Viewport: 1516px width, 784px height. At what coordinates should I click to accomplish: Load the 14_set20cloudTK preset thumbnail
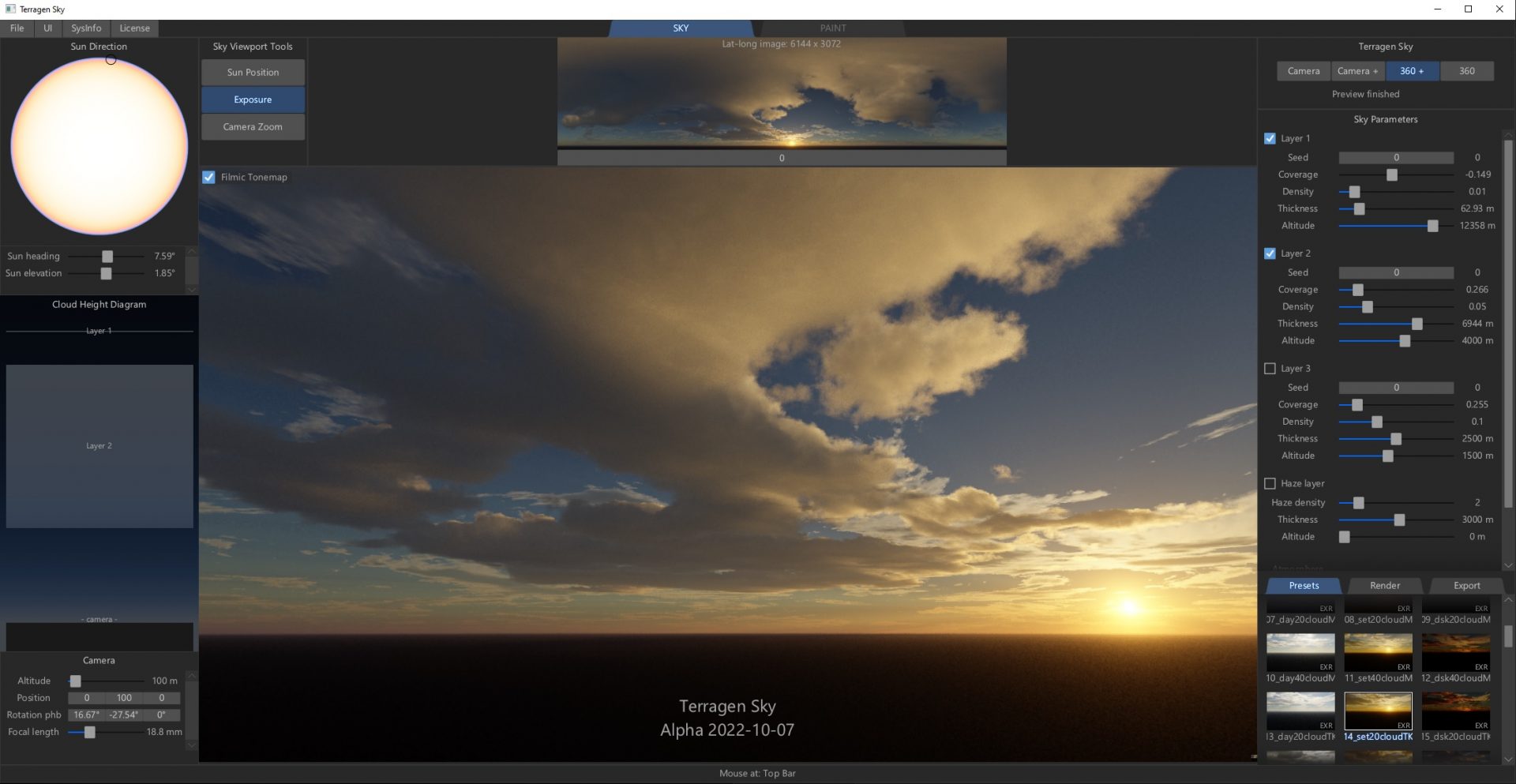(1378, 711)
